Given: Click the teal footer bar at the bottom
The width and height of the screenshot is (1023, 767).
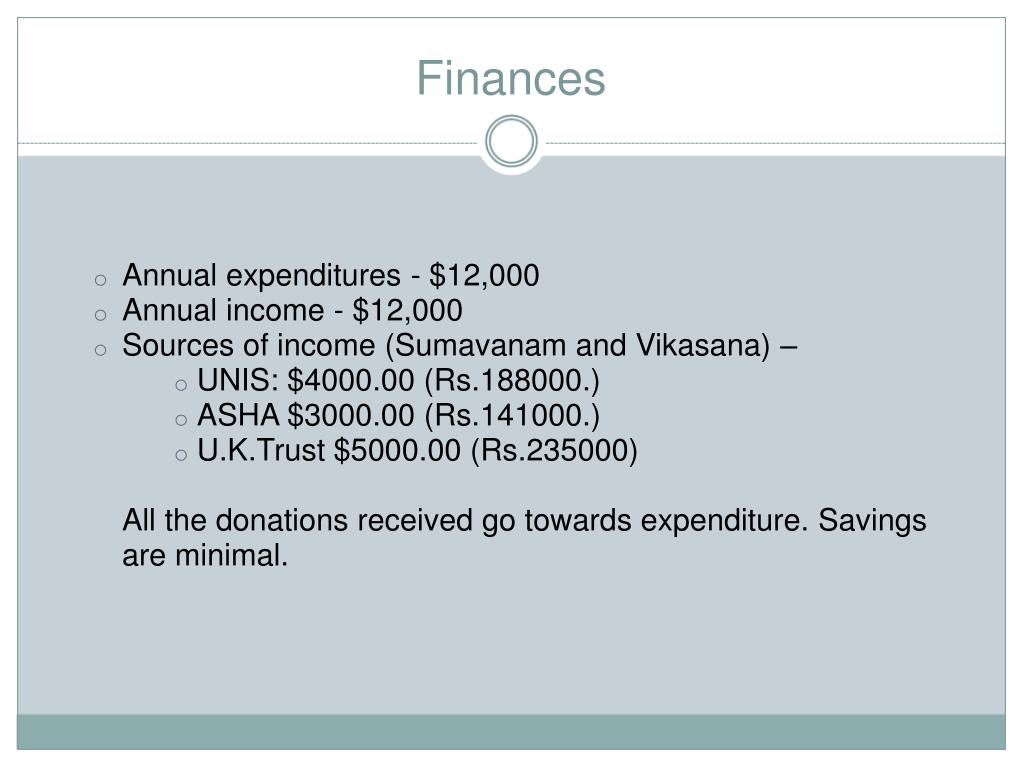Looking at the screenshot, I should [x=512, y=732].
